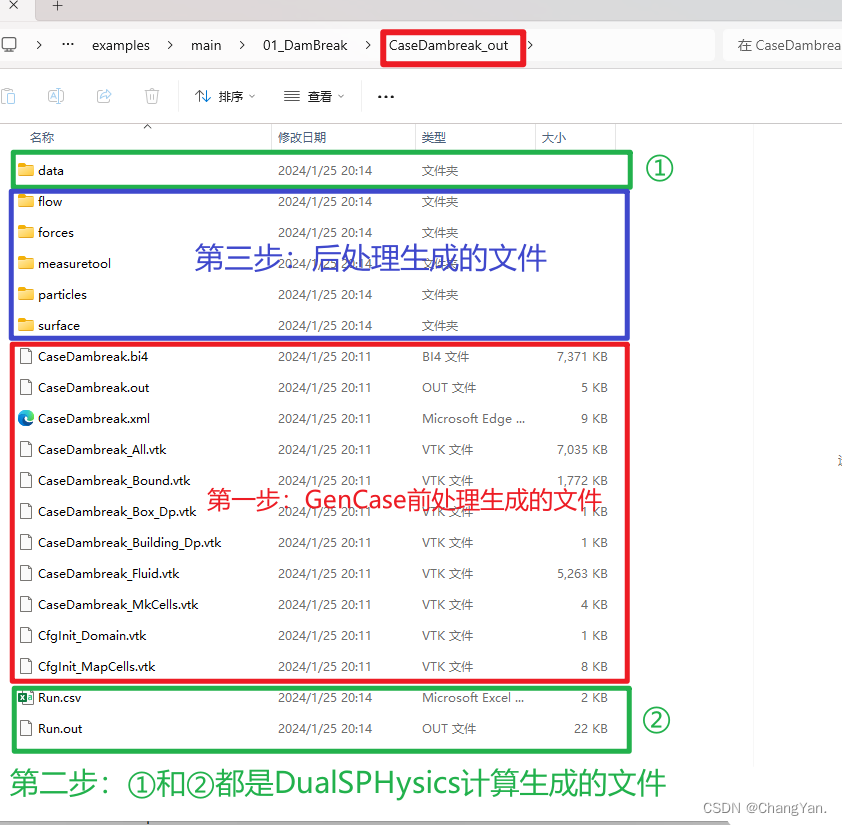Click the This PC monitor icon in address bar
Screen dimensions: 842x825
point(9,45)
